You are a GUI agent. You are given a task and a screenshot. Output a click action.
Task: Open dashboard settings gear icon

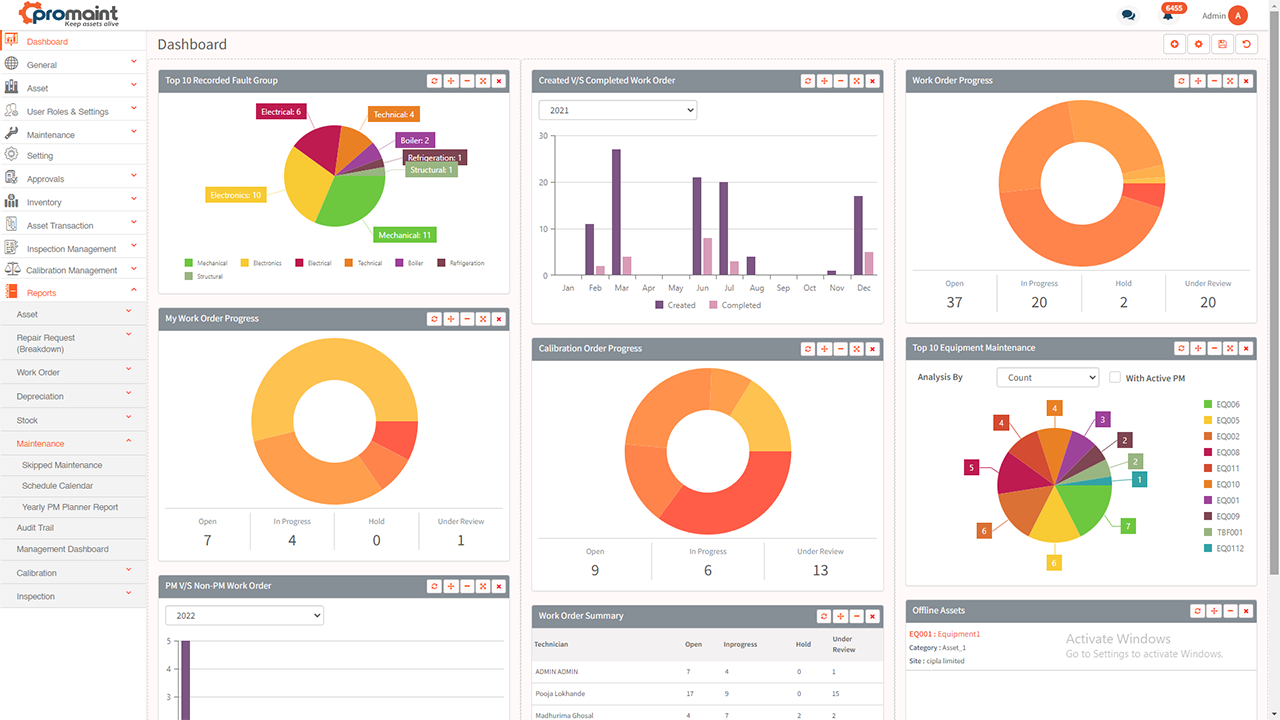point(1198,44)
